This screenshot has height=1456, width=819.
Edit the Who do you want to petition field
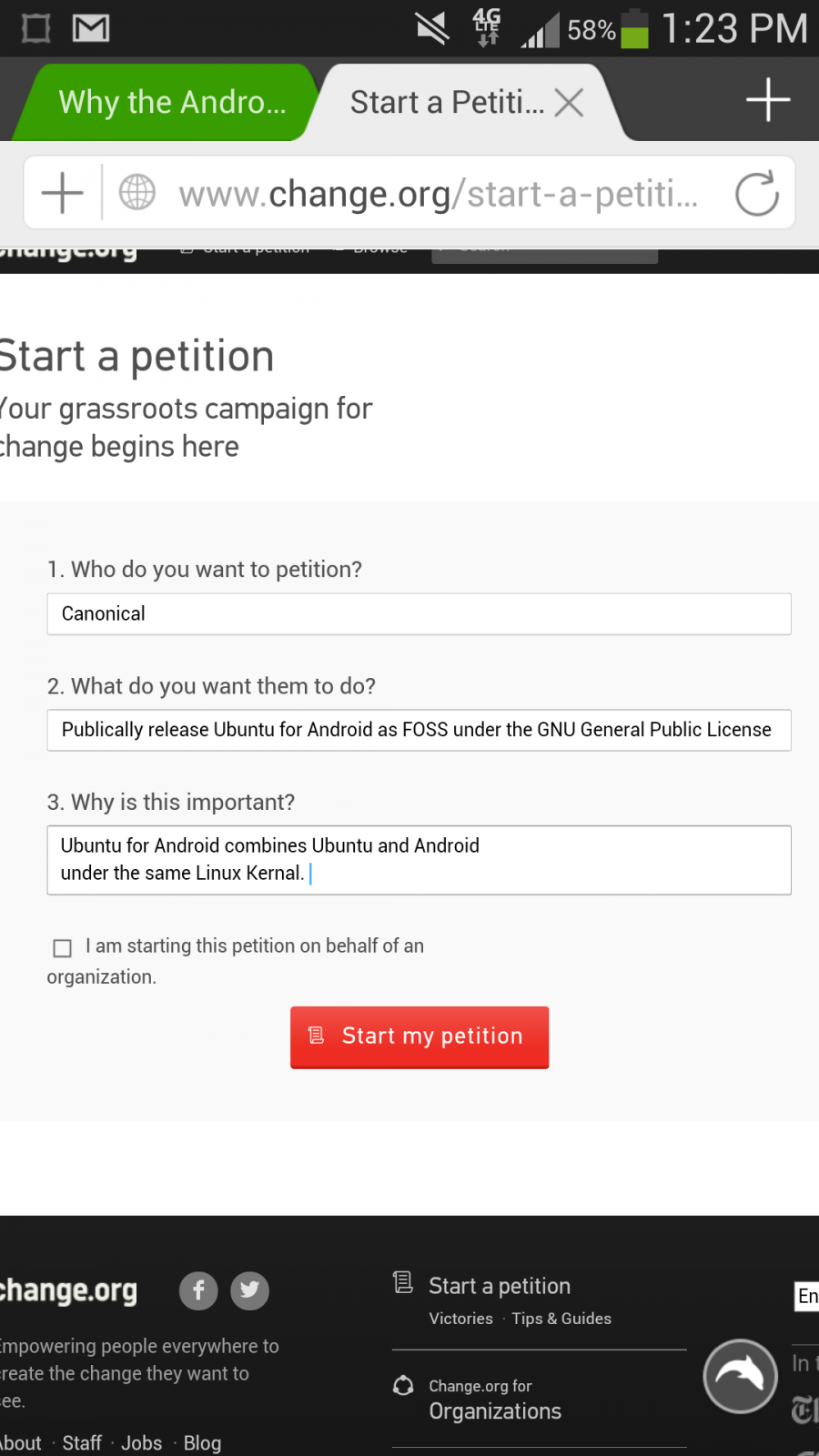pyautogui.click(x=419, y=614)
